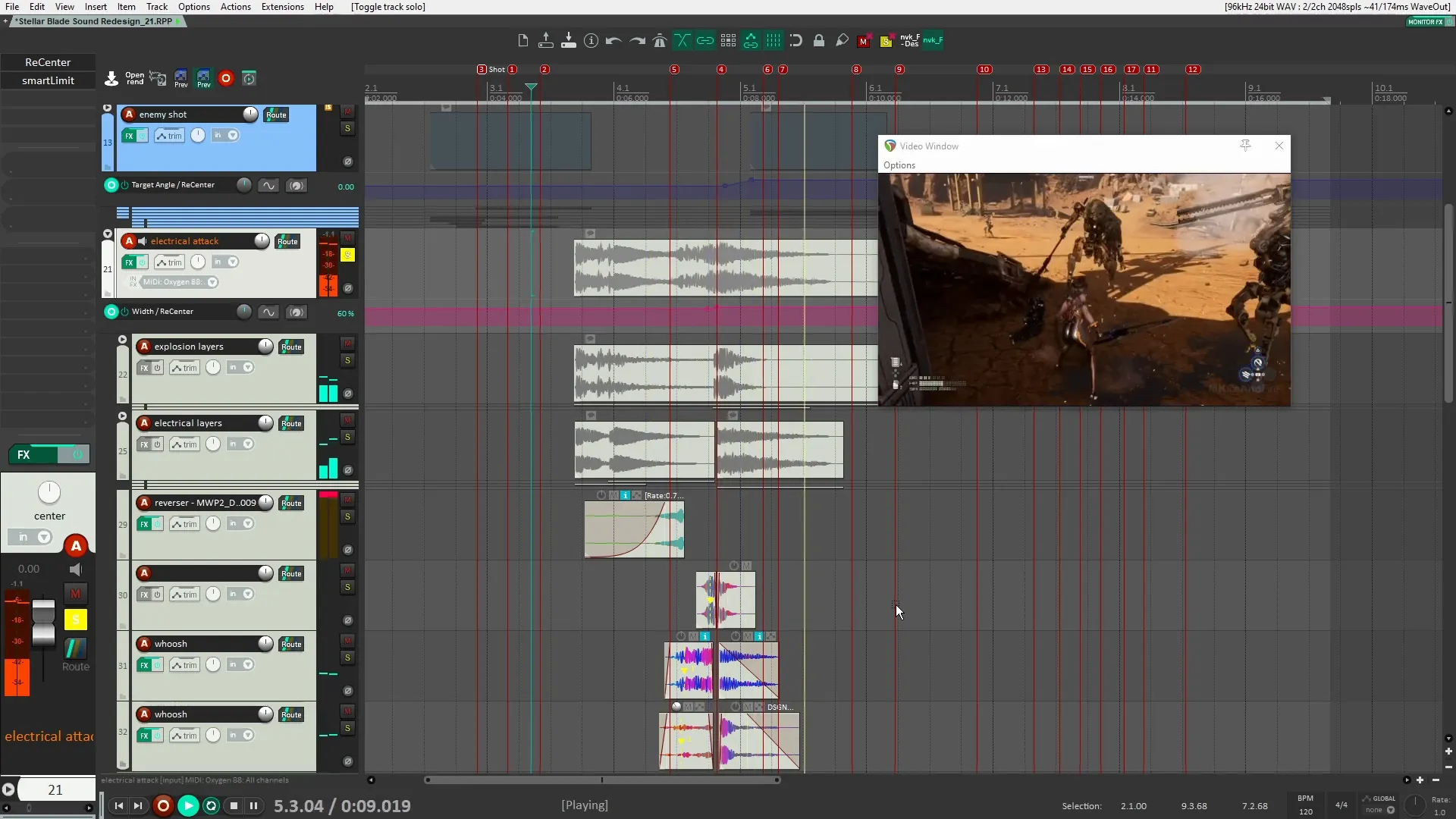Toggle the metronome in the main toolbar
Screen dimensions: 1456x819
pyautogui.click(x=660, y=41)
